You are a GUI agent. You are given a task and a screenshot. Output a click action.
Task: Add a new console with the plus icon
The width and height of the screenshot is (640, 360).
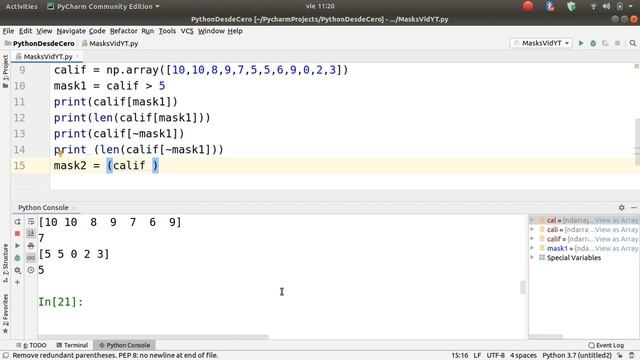tap(18, 282)
